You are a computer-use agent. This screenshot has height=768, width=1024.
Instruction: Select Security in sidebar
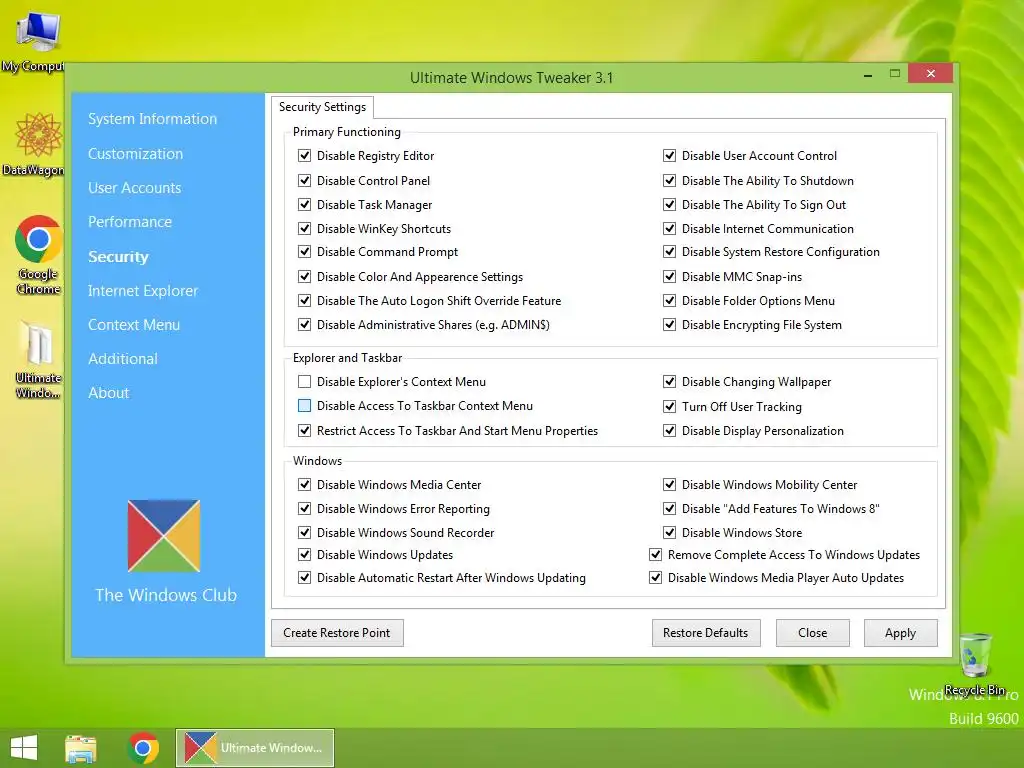118,257
